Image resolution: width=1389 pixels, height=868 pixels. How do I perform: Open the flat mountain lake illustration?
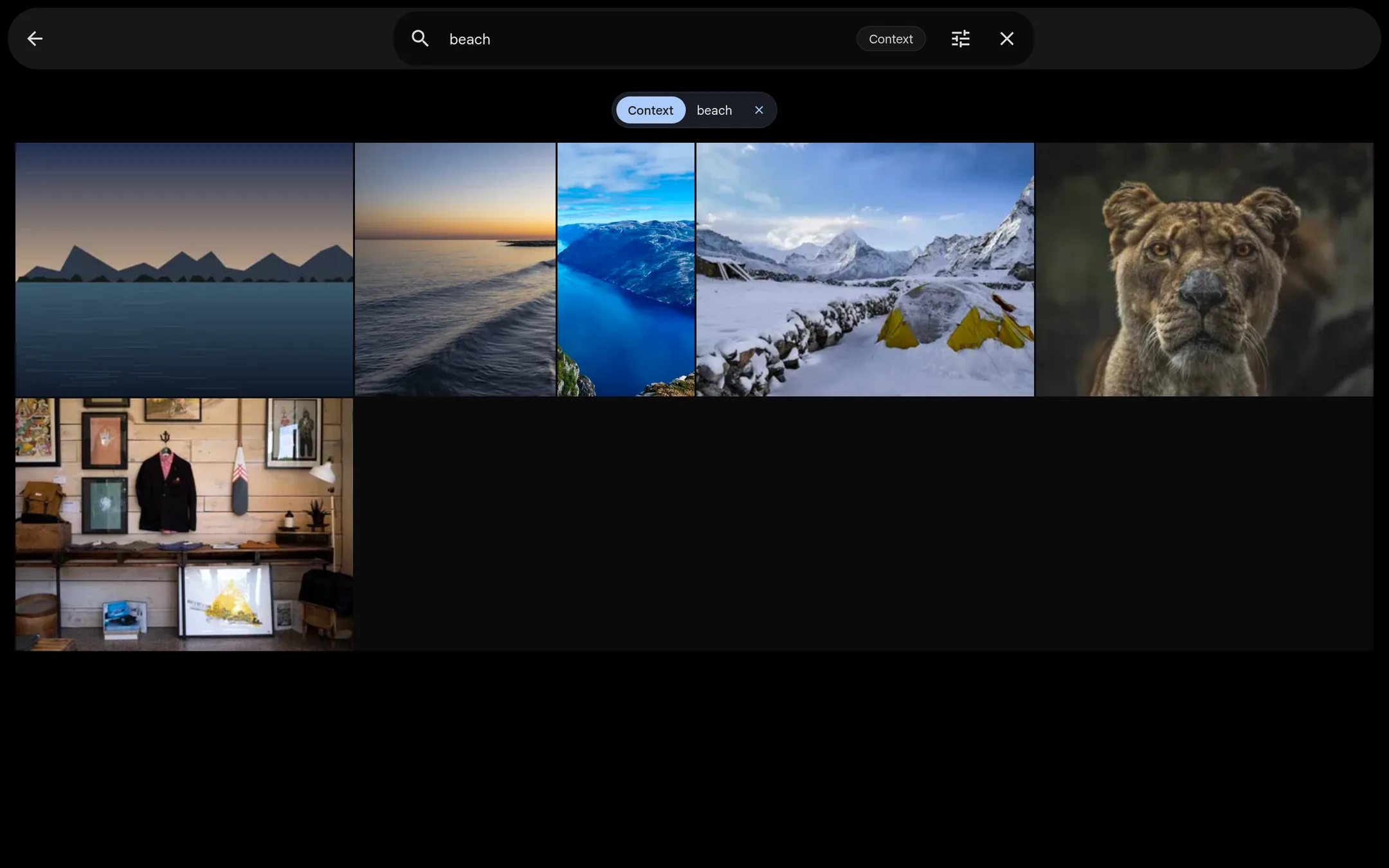point(184,269)
